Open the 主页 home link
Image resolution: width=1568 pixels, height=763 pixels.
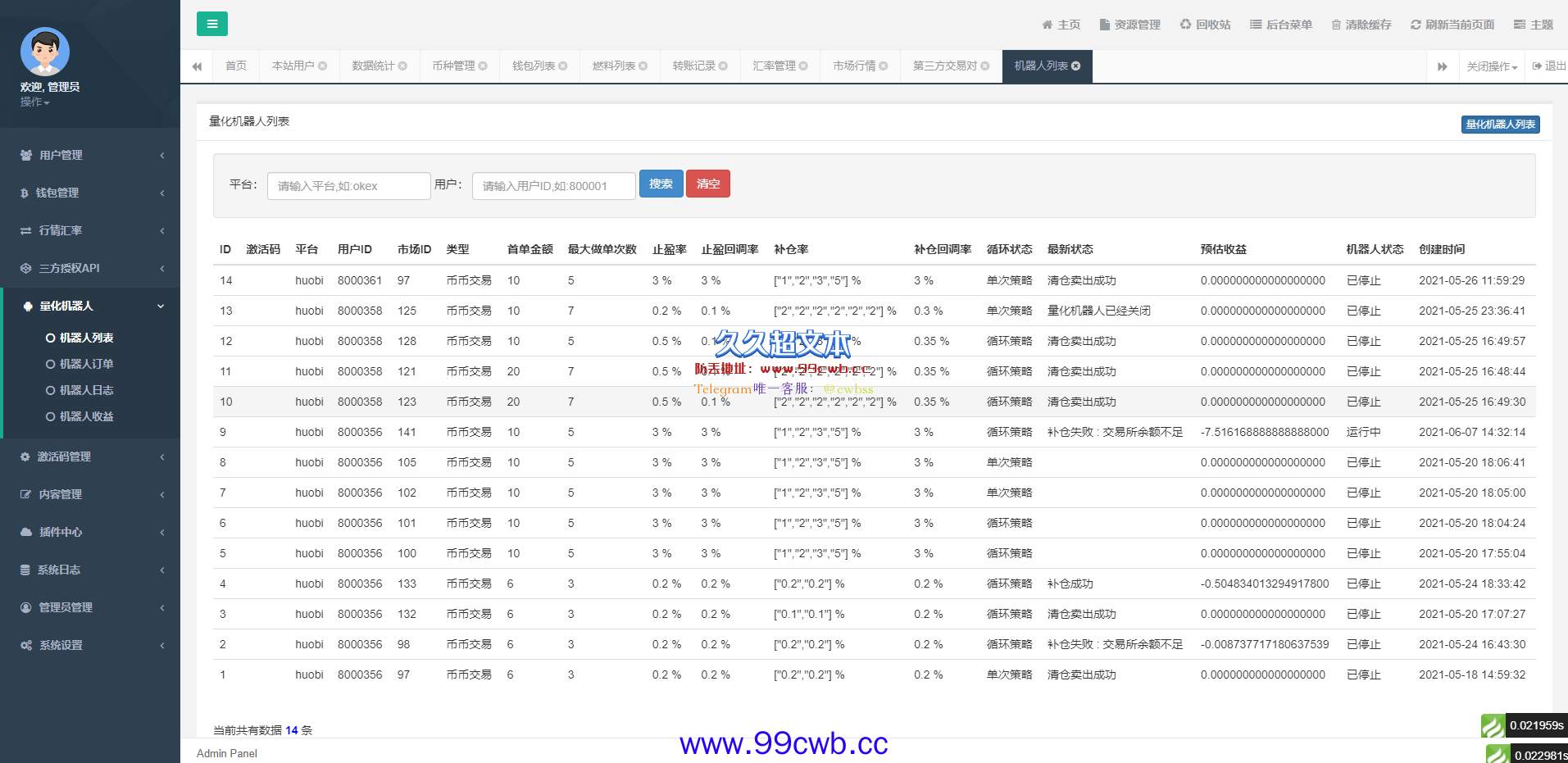click(x=1061, y=25)
